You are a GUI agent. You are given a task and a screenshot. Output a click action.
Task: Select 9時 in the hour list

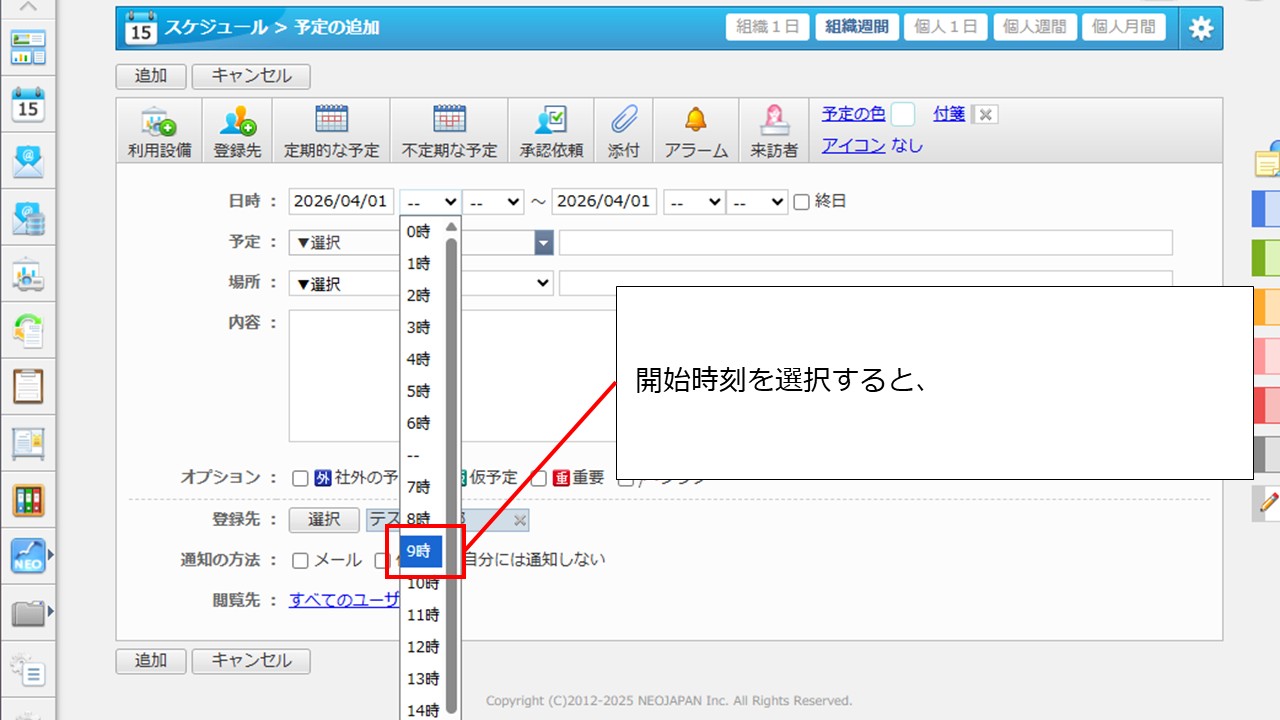point(421,551)
